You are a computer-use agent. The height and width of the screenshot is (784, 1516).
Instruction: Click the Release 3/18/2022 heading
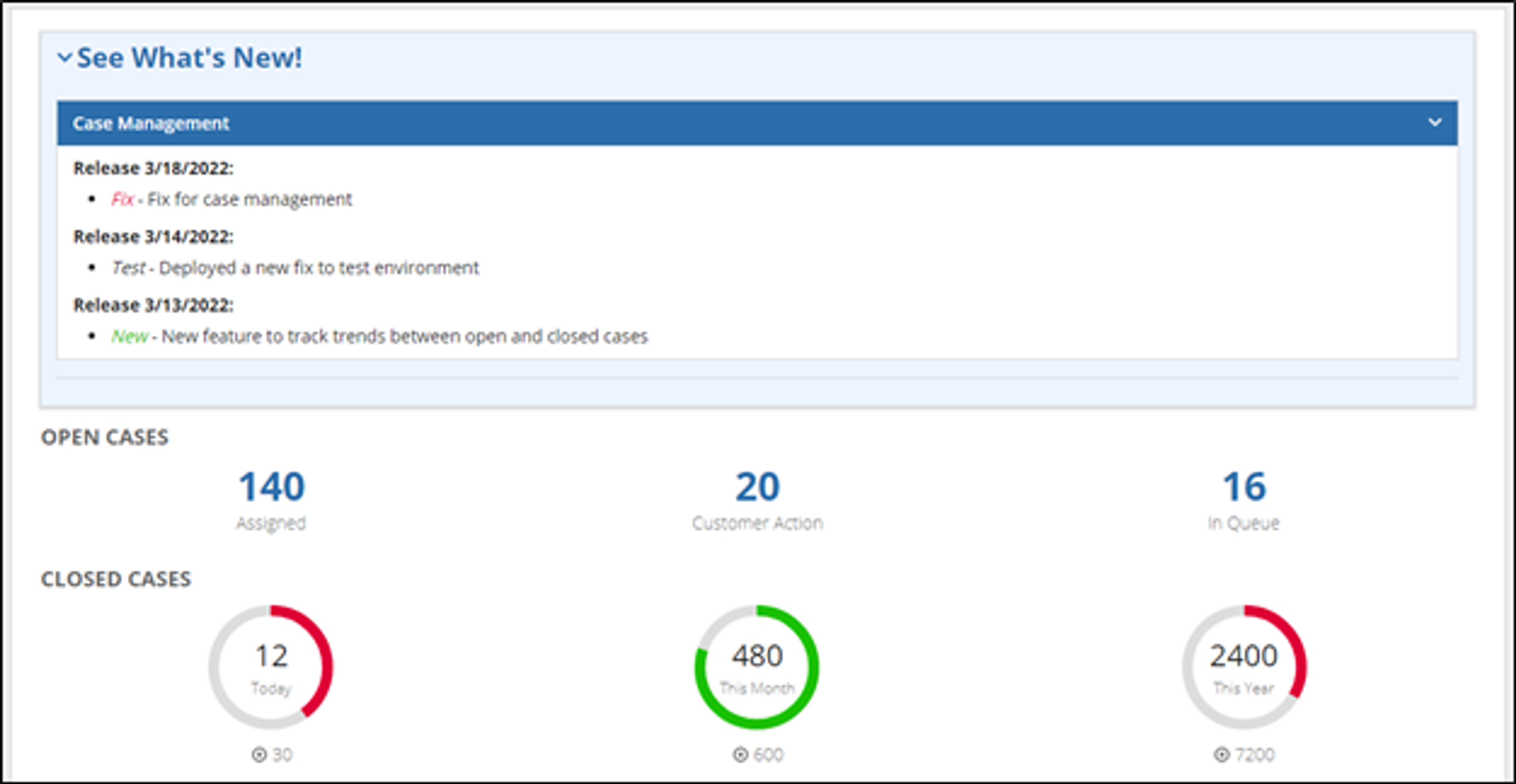pos(153,168)
